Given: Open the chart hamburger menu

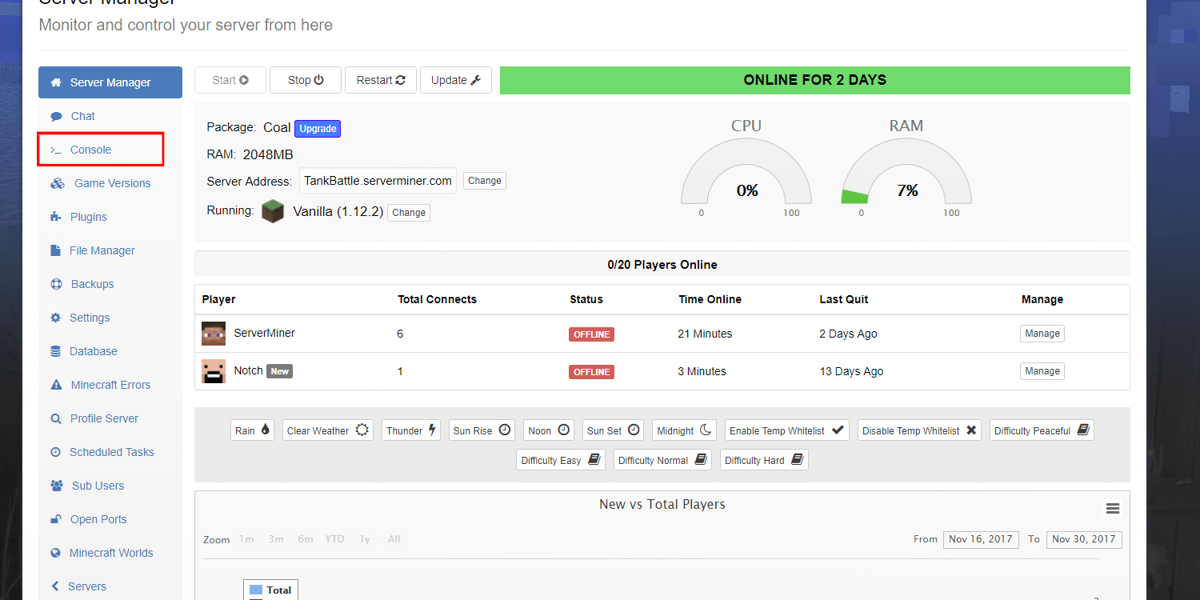Looking at the screenshot, I should point(1112,509).
